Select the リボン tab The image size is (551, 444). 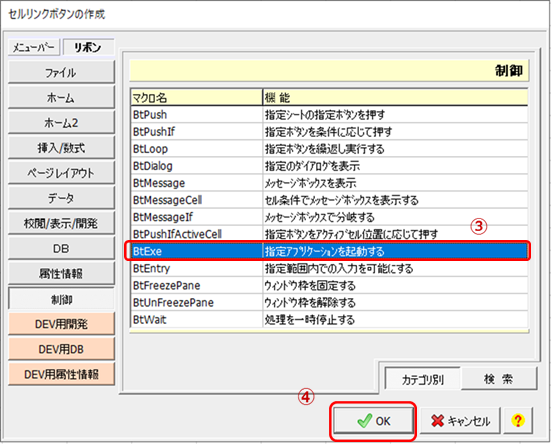pos(88,47)
